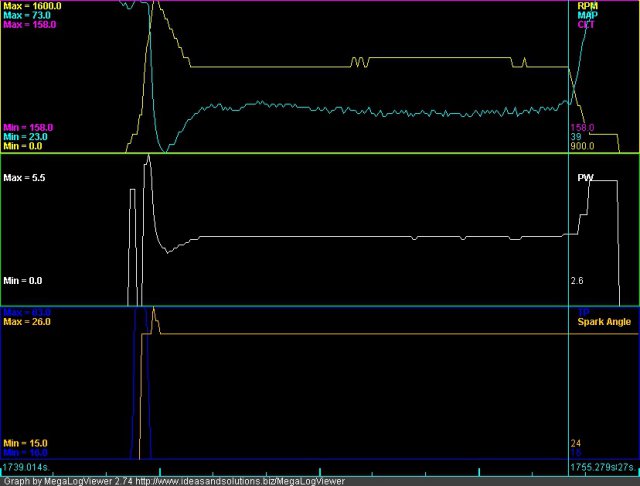Click the magenta CLT trace label
640x486 pixels.
(584, 24)
